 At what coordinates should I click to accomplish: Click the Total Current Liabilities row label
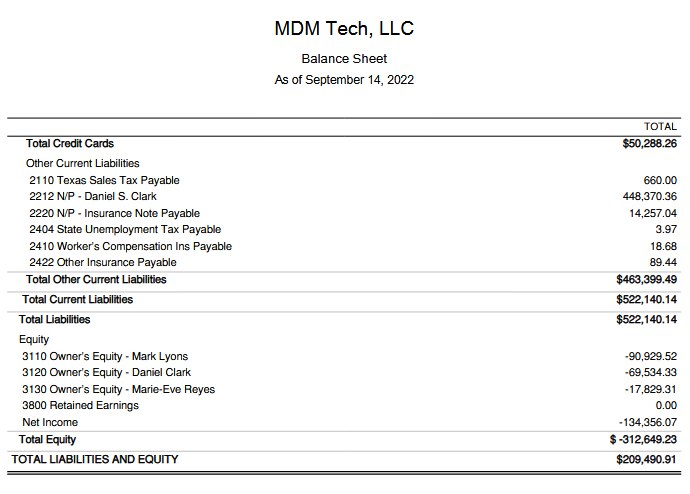77,300
